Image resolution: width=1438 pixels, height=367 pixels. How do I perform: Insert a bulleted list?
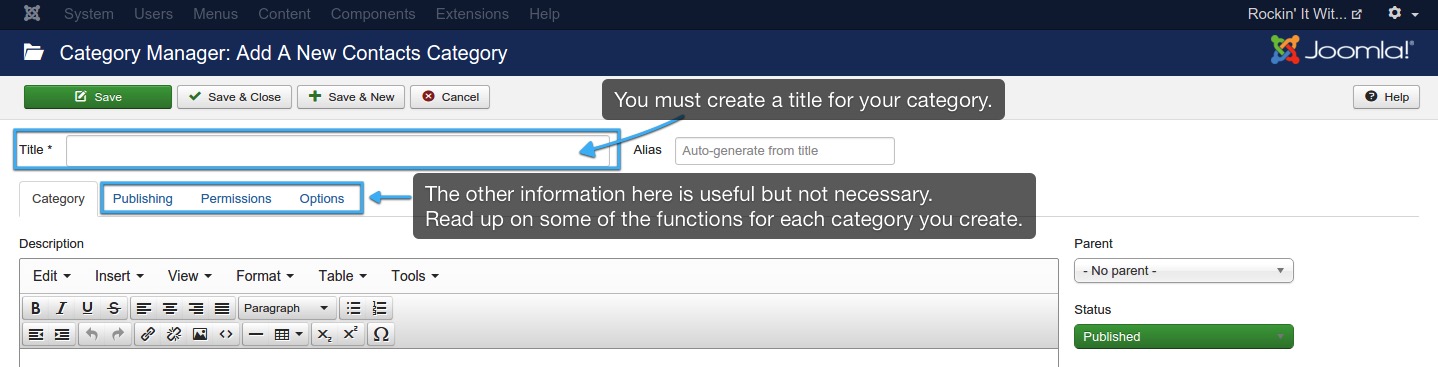pyautogui.click(x=353, y=308)
